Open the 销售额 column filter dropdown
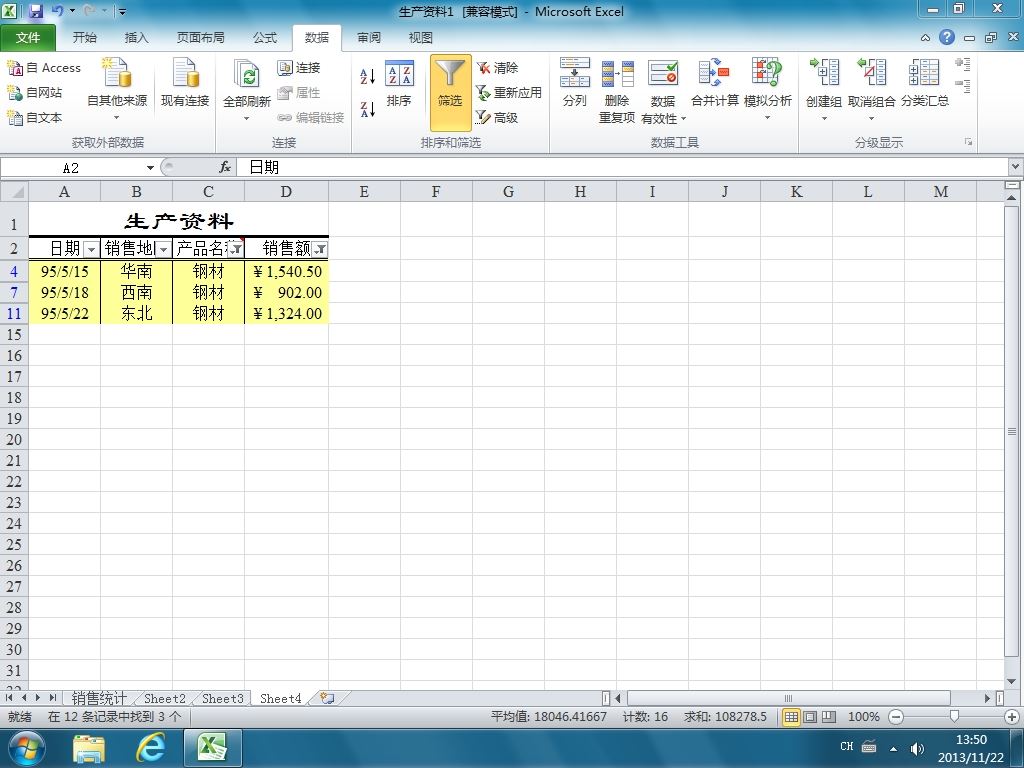The height and width of the screenshot is (768, 1024). [320, 249]
